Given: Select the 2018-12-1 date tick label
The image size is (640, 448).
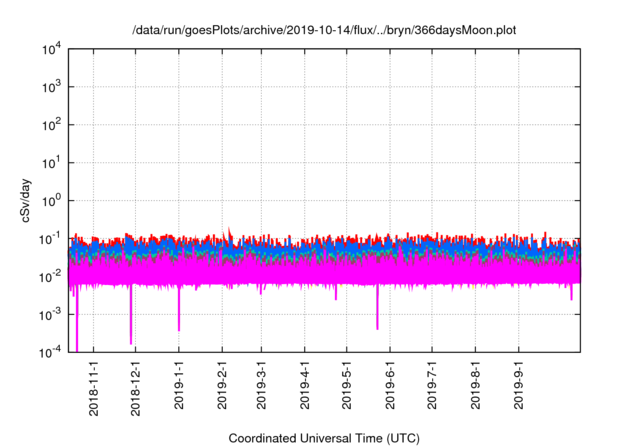Looking at the screenshot, I should click(x=136, y=389).
